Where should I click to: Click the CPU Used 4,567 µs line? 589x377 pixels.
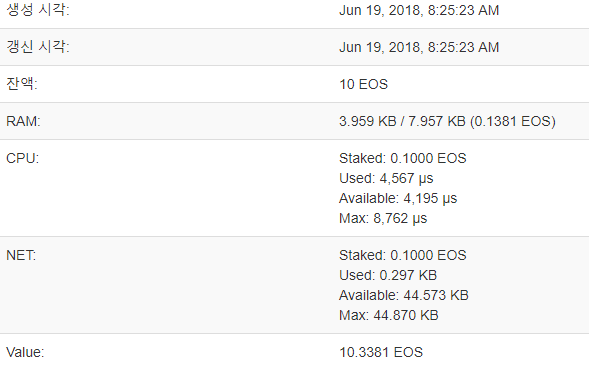pos(386,178)
